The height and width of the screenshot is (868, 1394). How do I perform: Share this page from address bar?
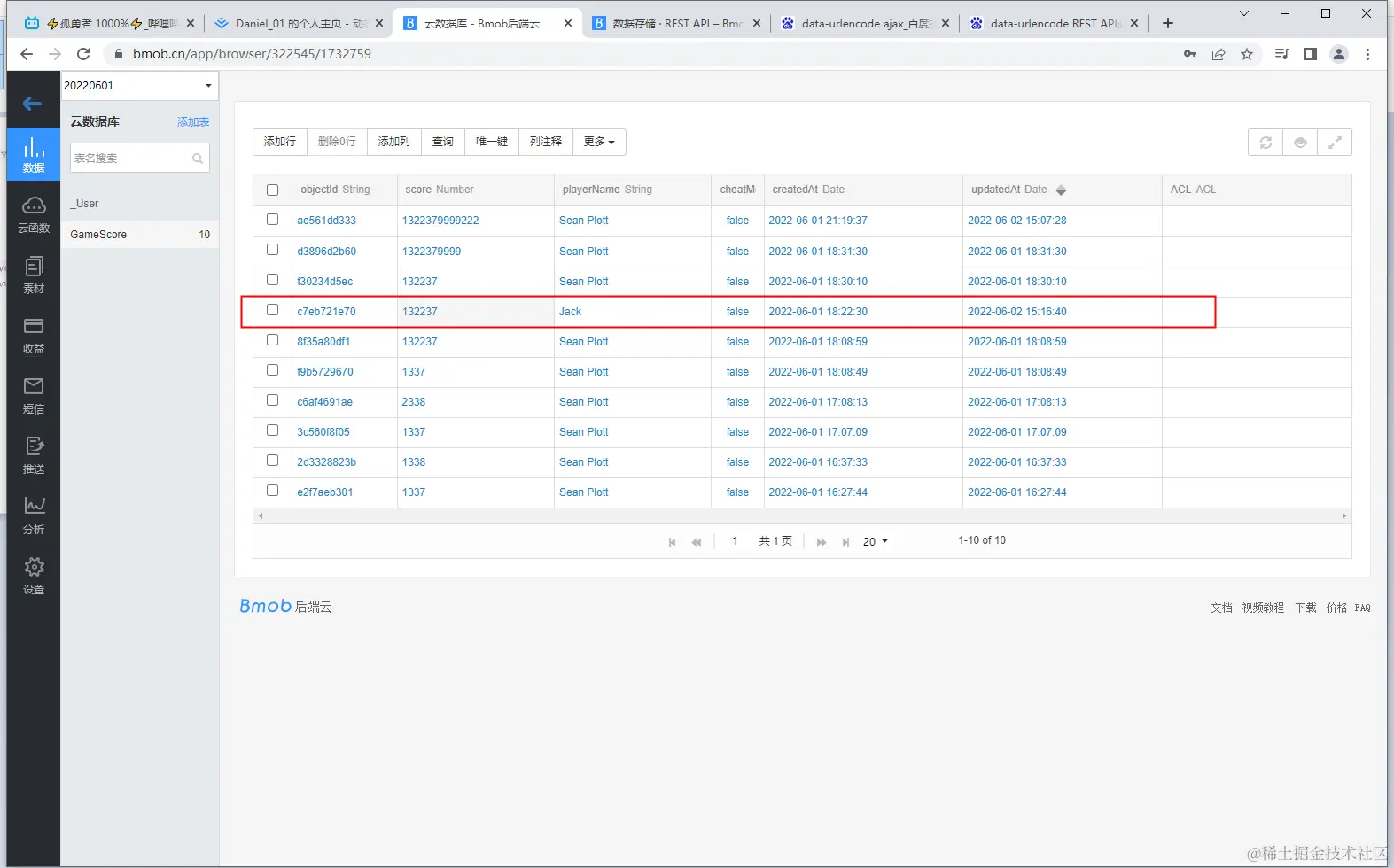click(x=1219, y=54)
